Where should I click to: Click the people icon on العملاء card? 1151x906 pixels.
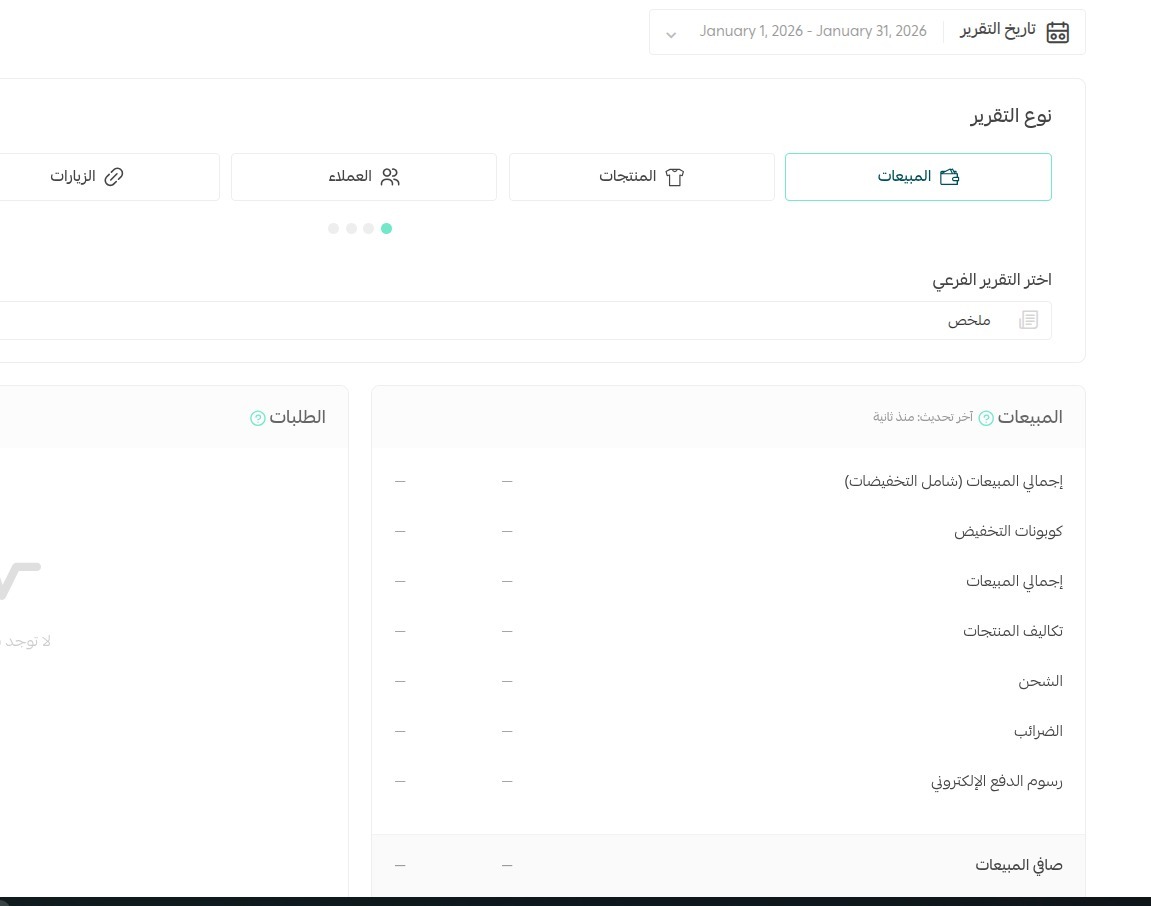pyautogui.click(x=391, y=176)
